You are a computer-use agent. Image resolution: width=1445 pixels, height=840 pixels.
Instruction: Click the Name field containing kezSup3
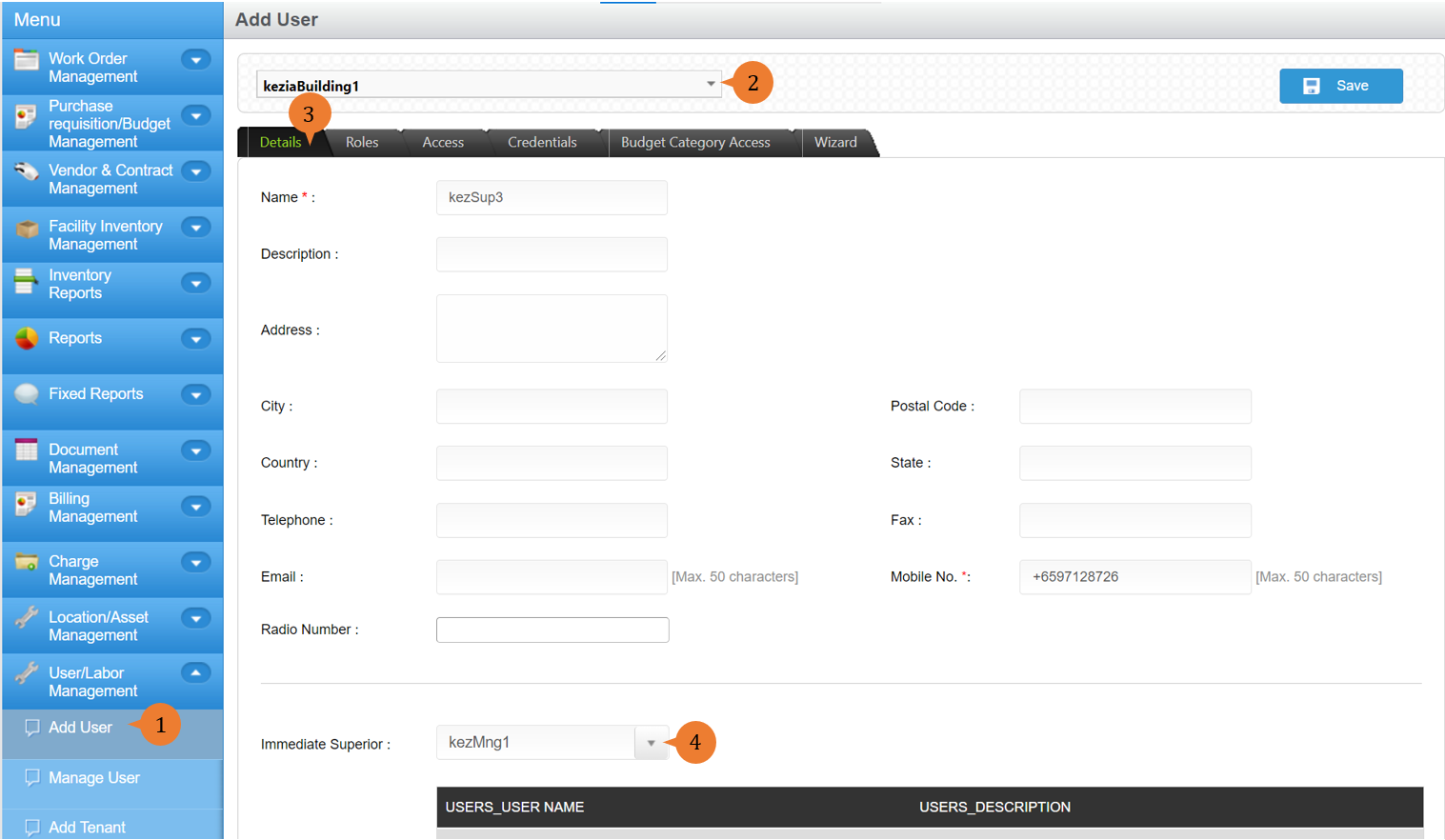click(552, 197)
